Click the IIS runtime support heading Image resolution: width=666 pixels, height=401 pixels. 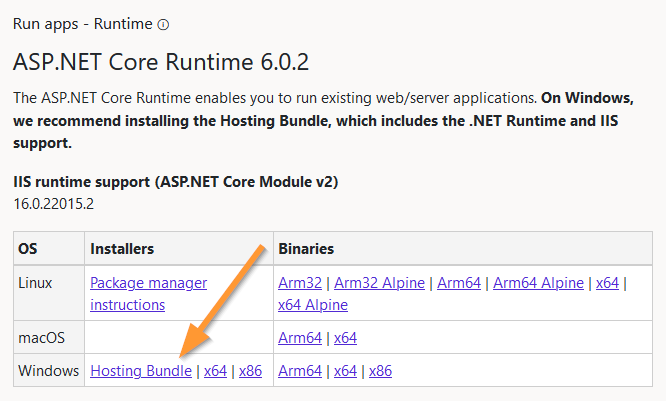[x=175, y=182]
